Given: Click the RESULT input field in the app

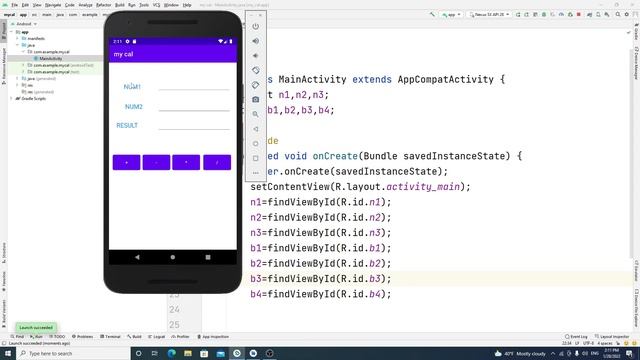Looking at the screenshot, I should click(194, 124).
